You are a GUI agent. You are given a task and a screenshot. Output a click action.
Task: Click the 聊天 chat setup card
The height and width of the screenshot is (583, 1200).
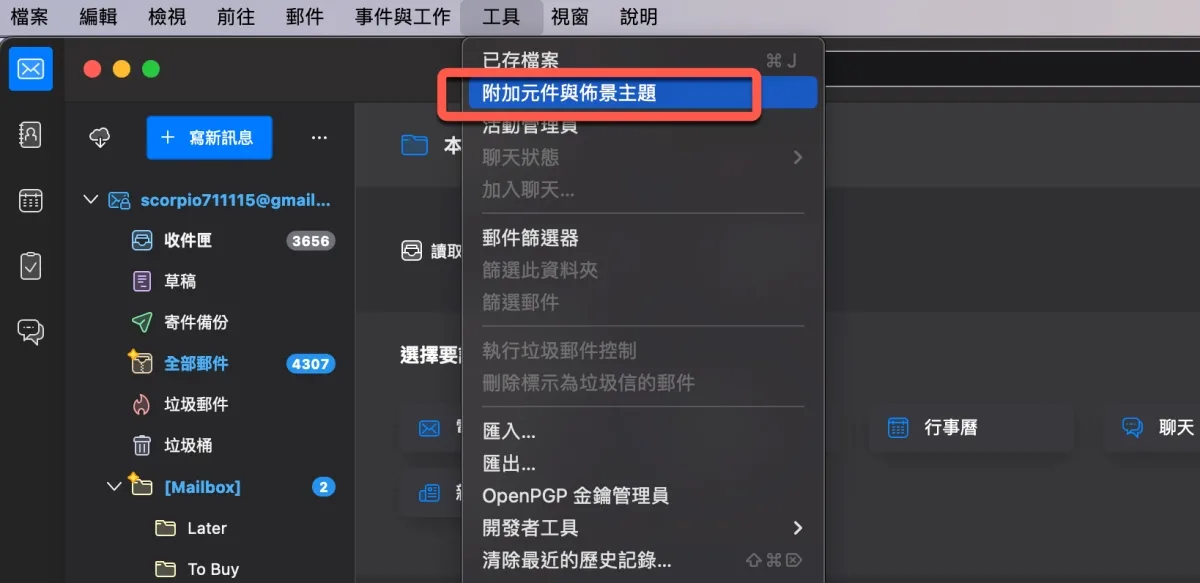1152,428
